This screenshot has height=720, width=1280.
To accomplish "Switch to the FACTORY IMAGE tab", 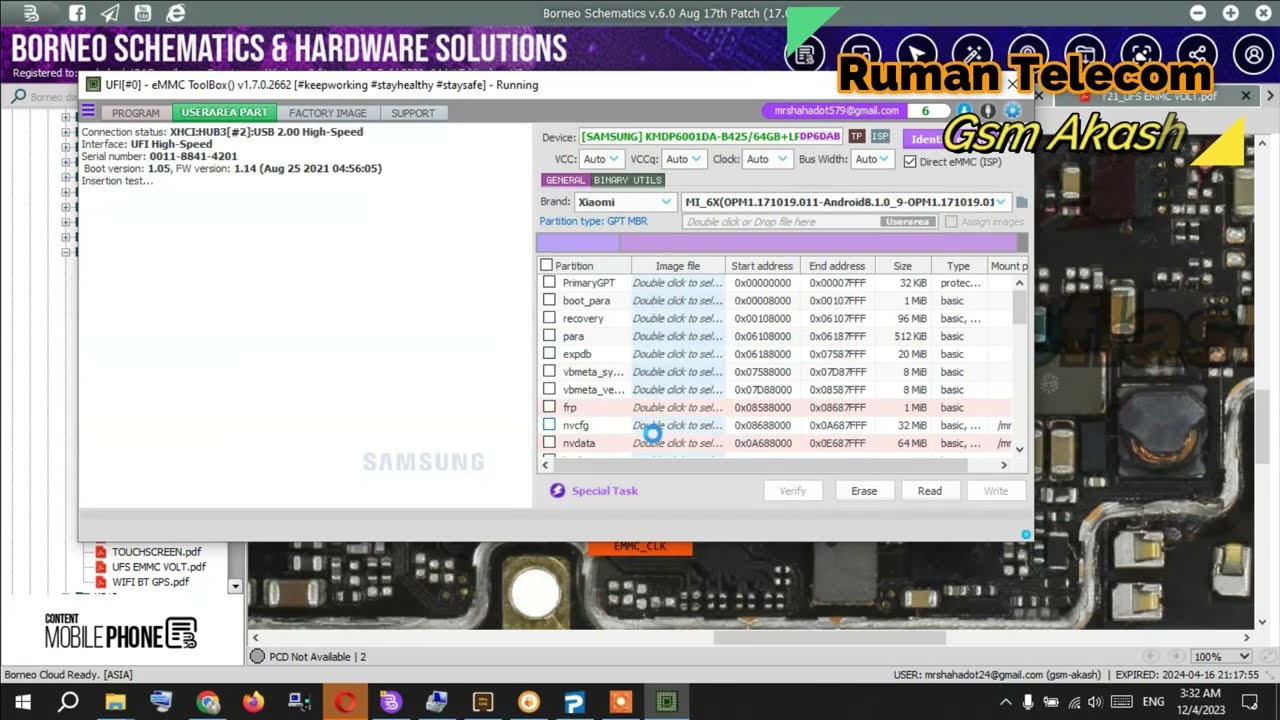I will tap(327, 113).
